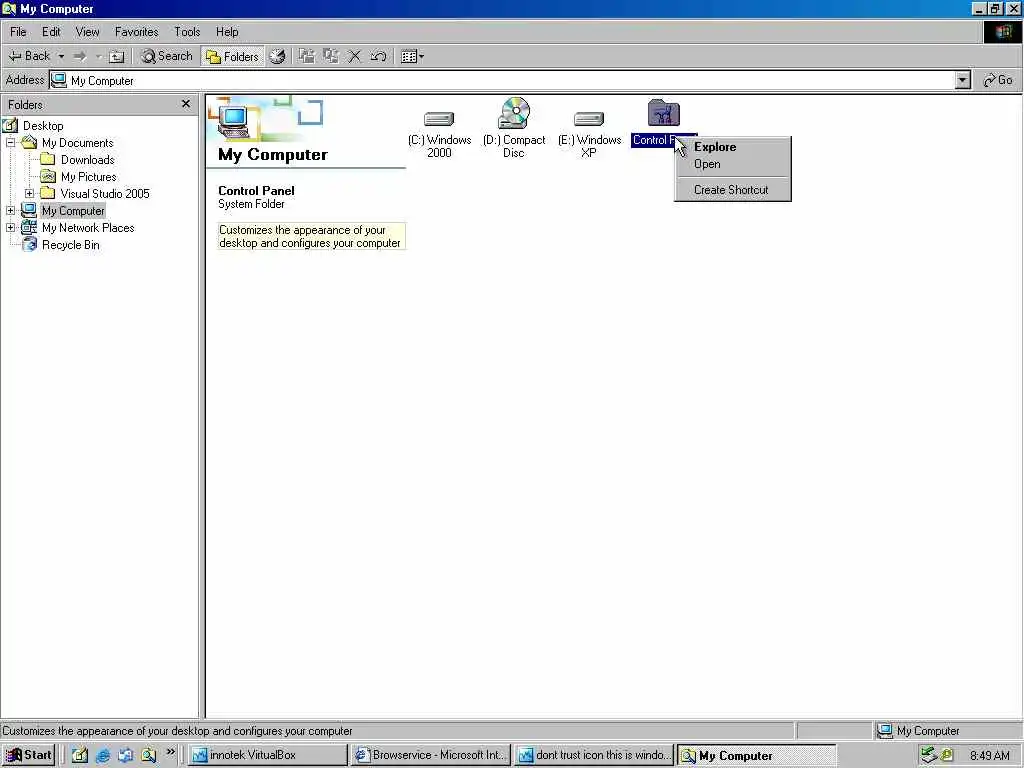Expand the My Computer tree node

pos(10,210)
